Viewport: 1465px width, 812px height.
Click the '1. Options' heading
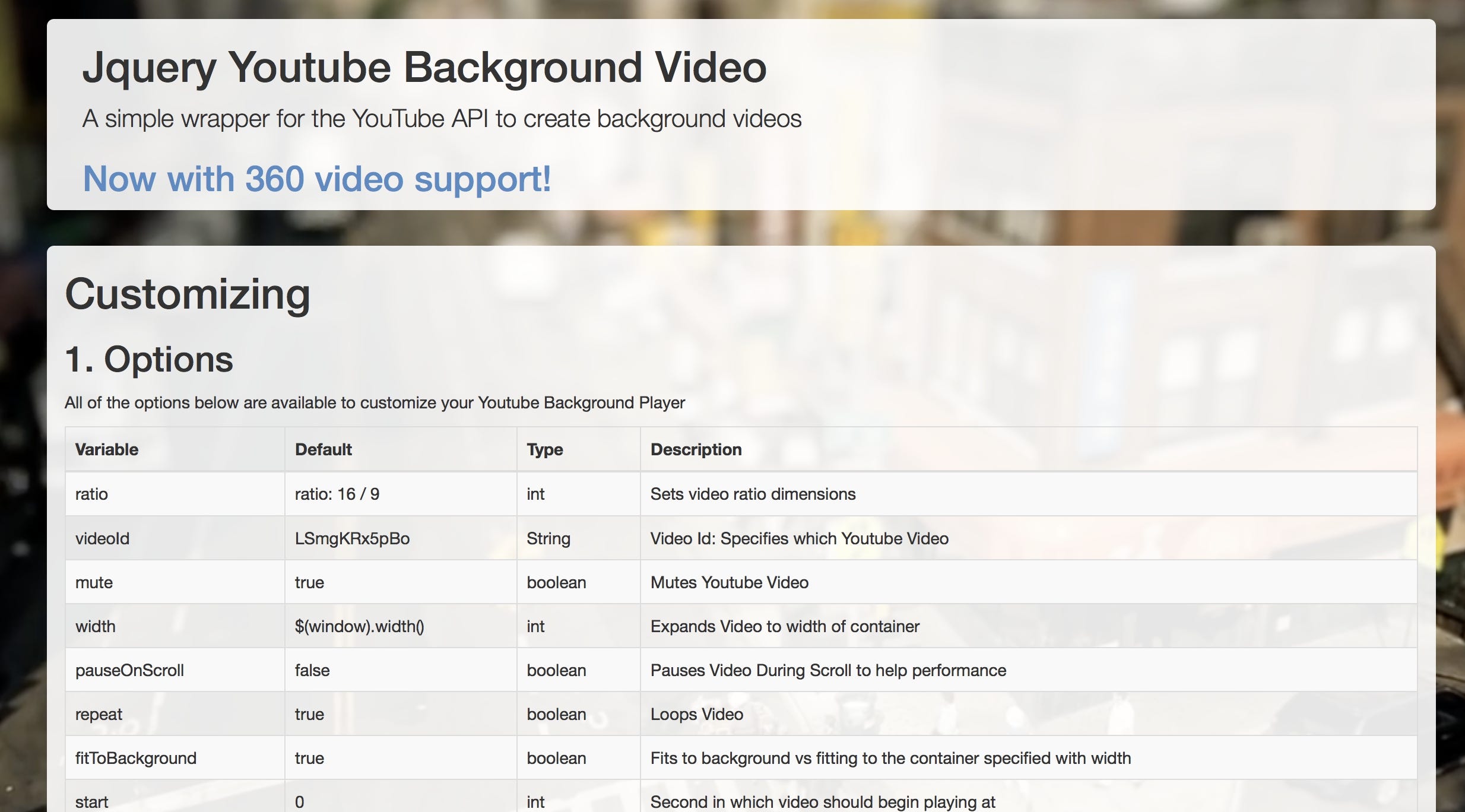(149, 359)
